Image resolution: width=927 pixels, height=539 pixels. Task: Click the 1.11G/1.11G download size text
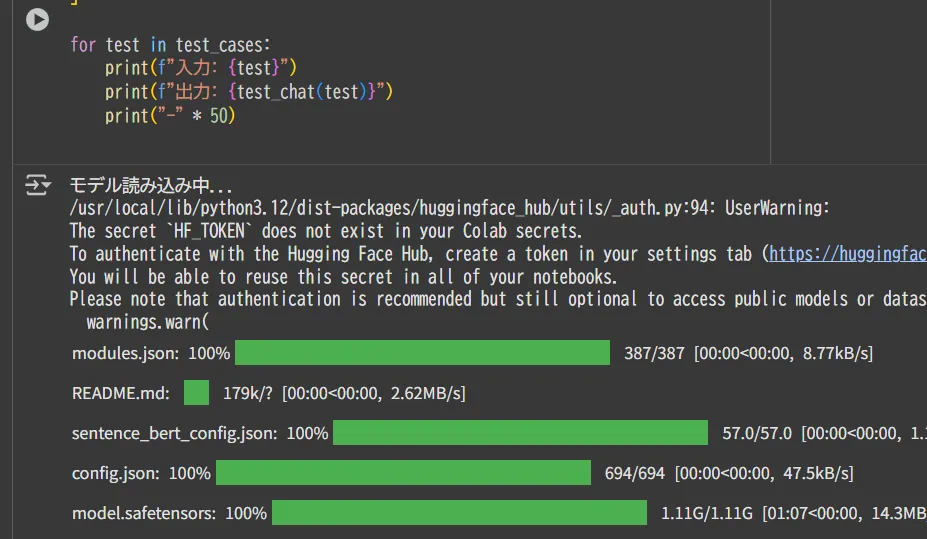point(707,513)
